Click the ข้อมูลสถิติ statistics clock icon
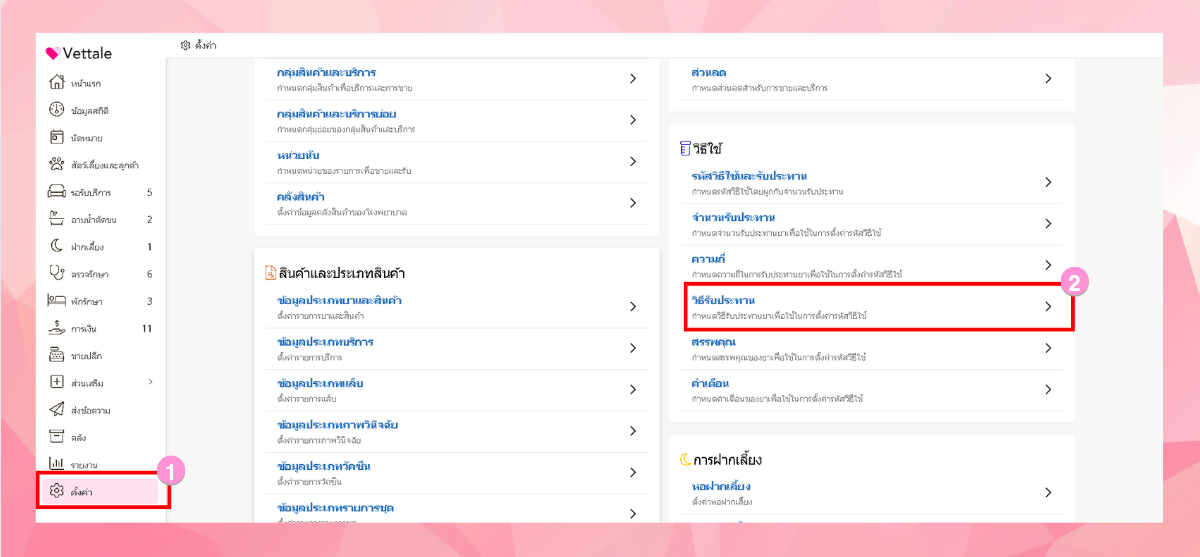The image size is (1200, 557). pyautogui.click(x=57, y=110)
